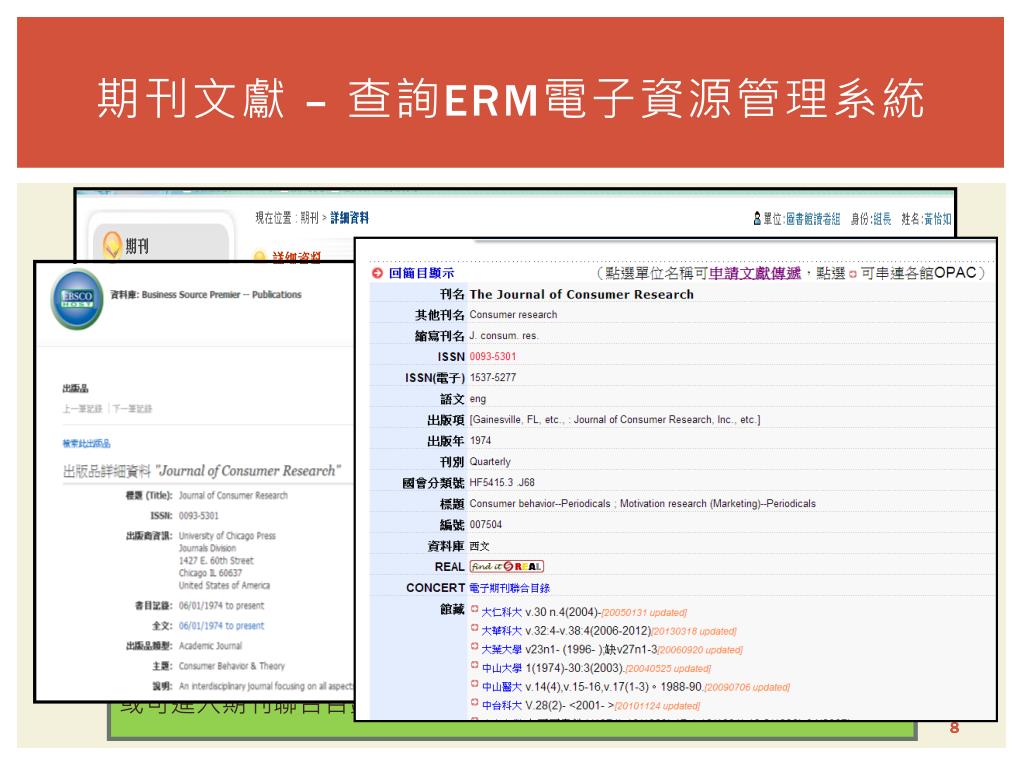
Task: Open 中山醫大 holdings link
Action: coord(502,687)
